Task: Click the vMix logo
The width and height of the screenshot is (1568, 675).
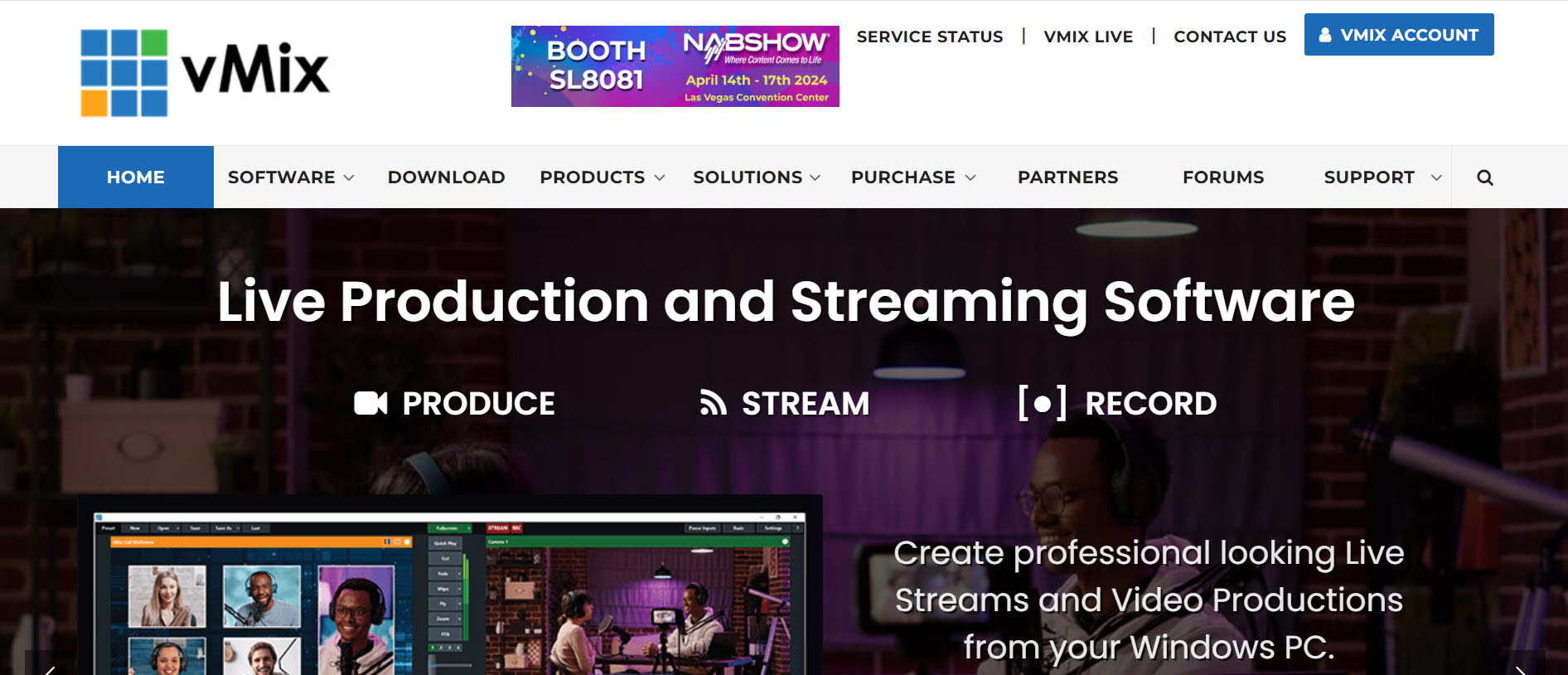Action: [x=206, y=73]
